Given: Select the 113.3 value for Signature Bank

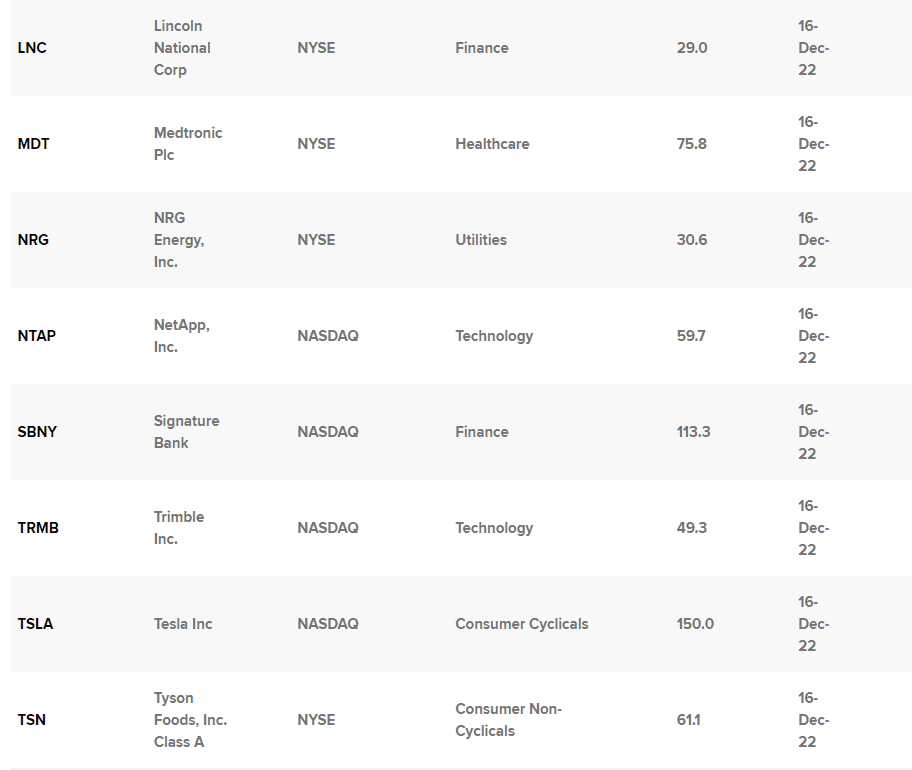Looking at the screenshot, I should pos(693,432).
